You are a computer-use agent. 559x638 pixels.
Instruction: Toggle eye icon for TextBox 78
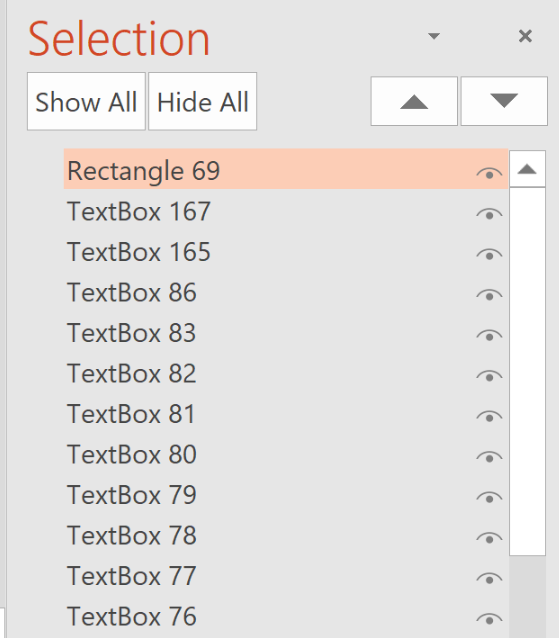point(489,538)
